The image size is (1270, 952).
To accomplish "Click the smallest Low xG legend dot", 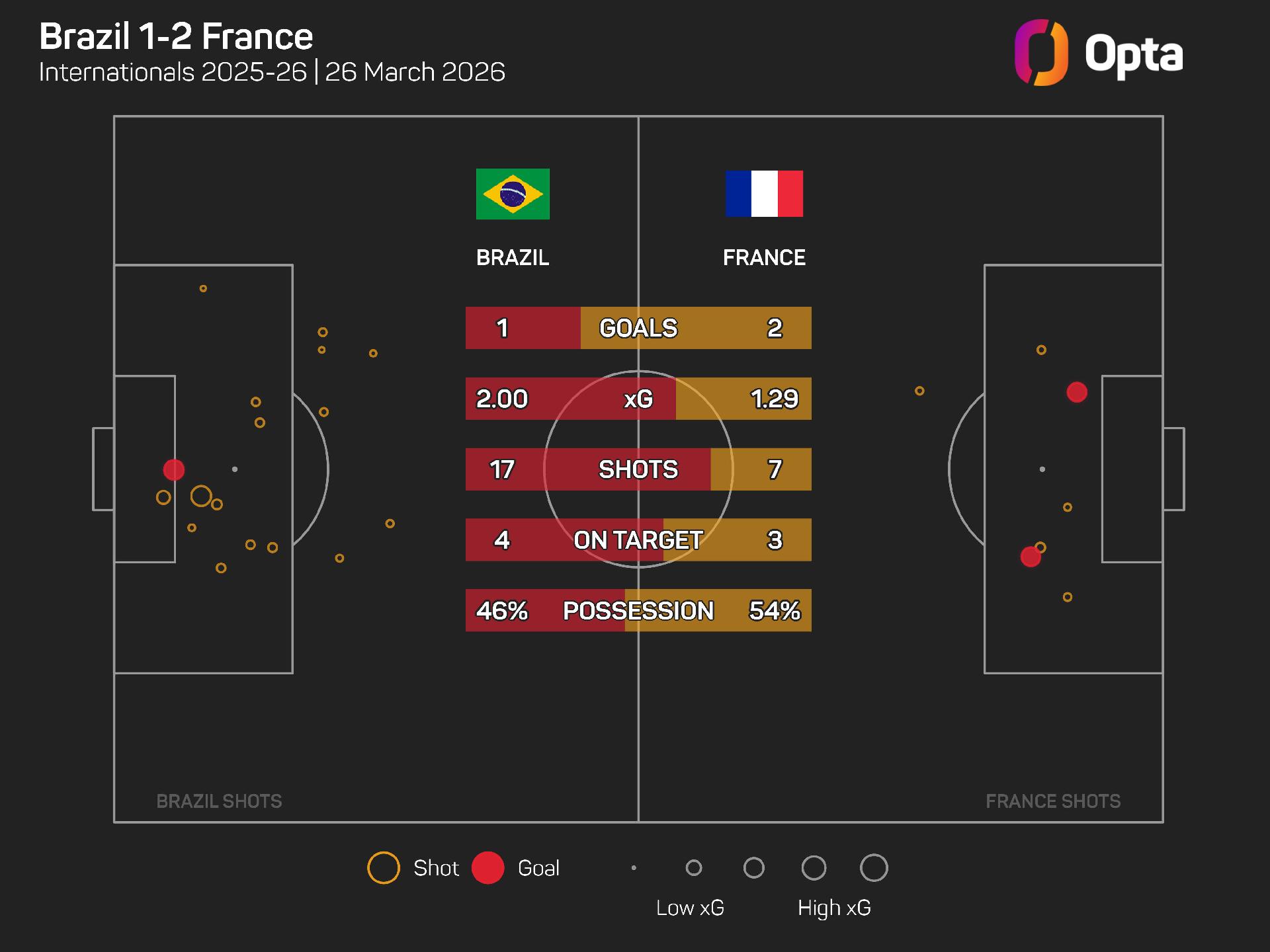I will tap(634, 868).
